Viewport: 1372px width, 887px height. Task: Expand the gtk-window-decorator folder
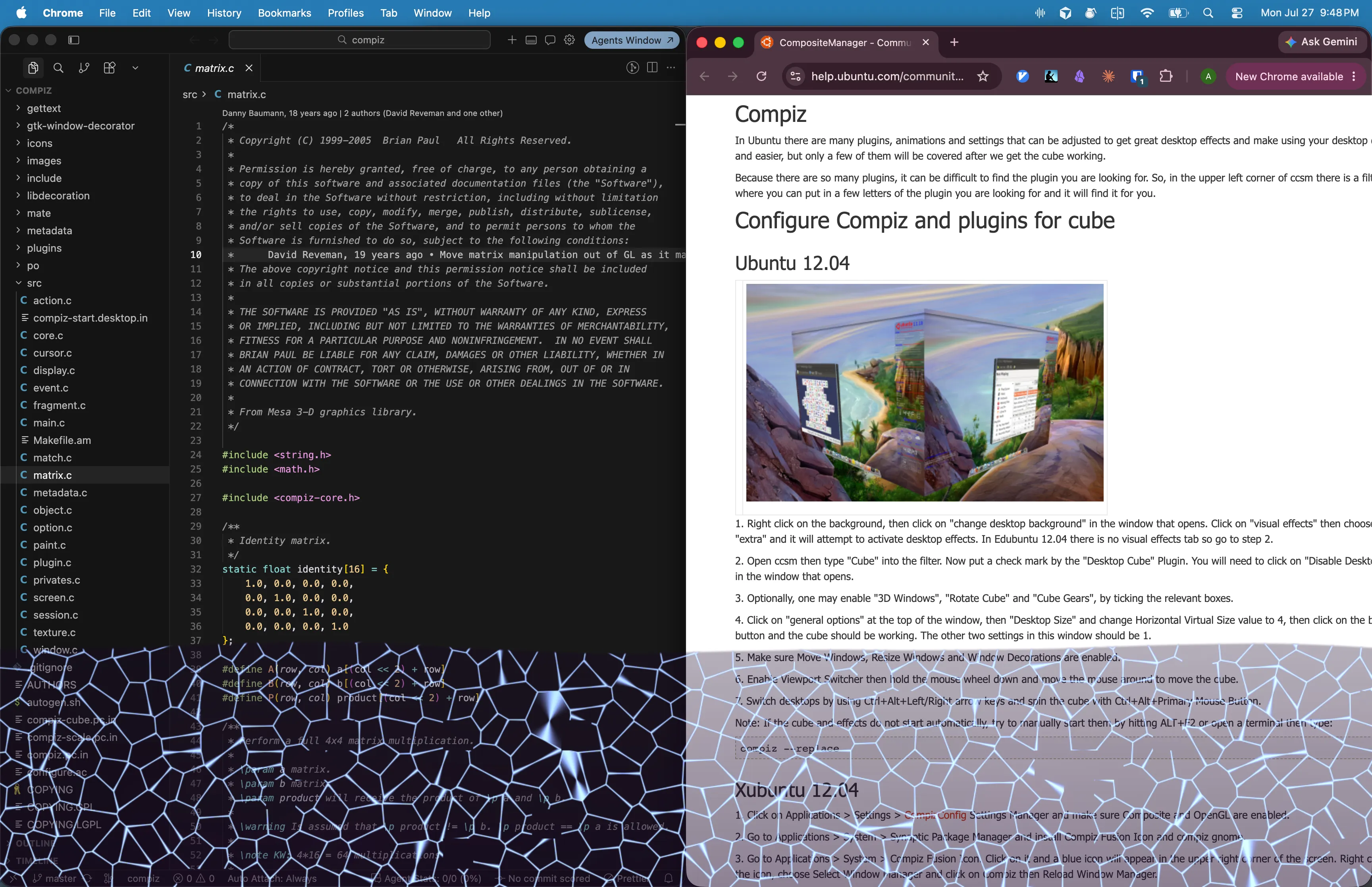(86, 125)
